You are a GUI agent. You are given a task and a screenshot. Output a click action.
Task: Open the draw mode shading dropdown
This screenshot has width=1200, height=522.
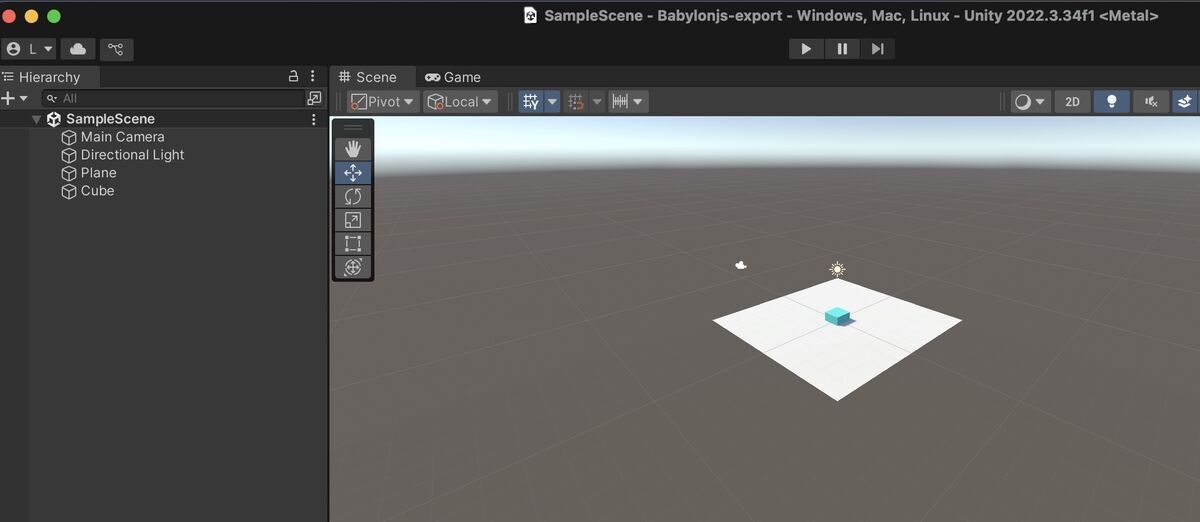(x=1030, y=101)
